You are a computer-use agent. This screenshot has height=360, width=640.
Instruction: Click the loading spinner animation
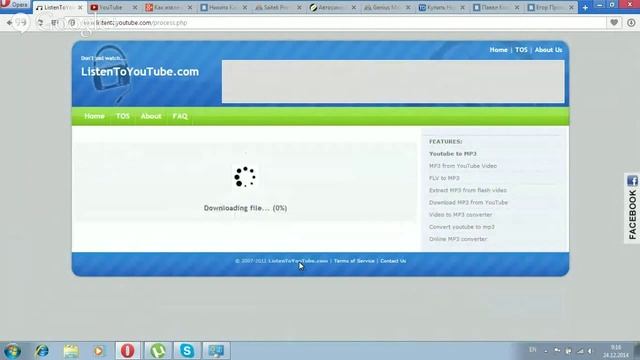point(245,177)
